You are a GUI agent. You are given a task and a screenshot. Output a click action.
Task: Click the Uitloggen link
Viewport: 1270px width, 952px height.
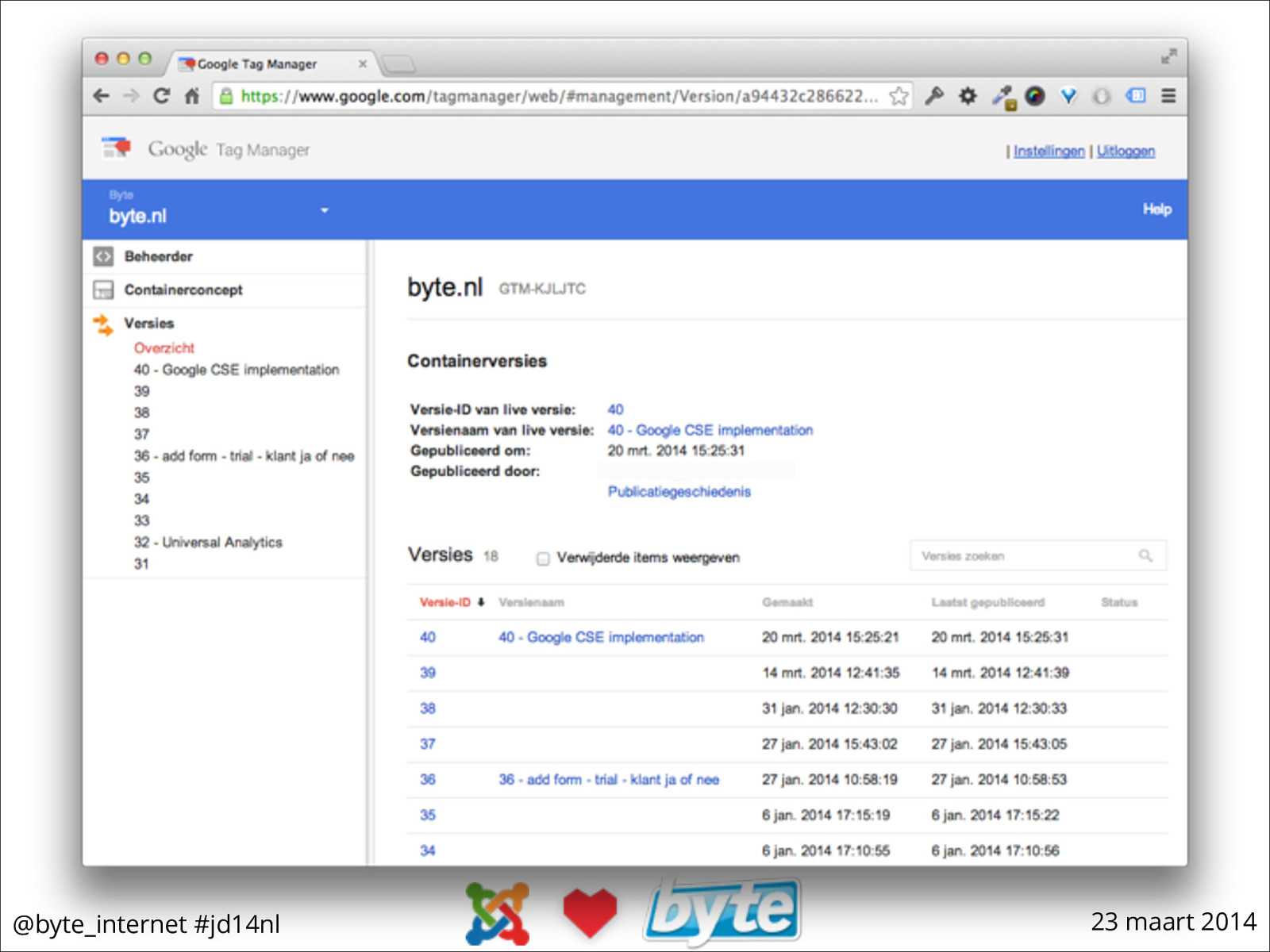click(x=1126, y=151)
